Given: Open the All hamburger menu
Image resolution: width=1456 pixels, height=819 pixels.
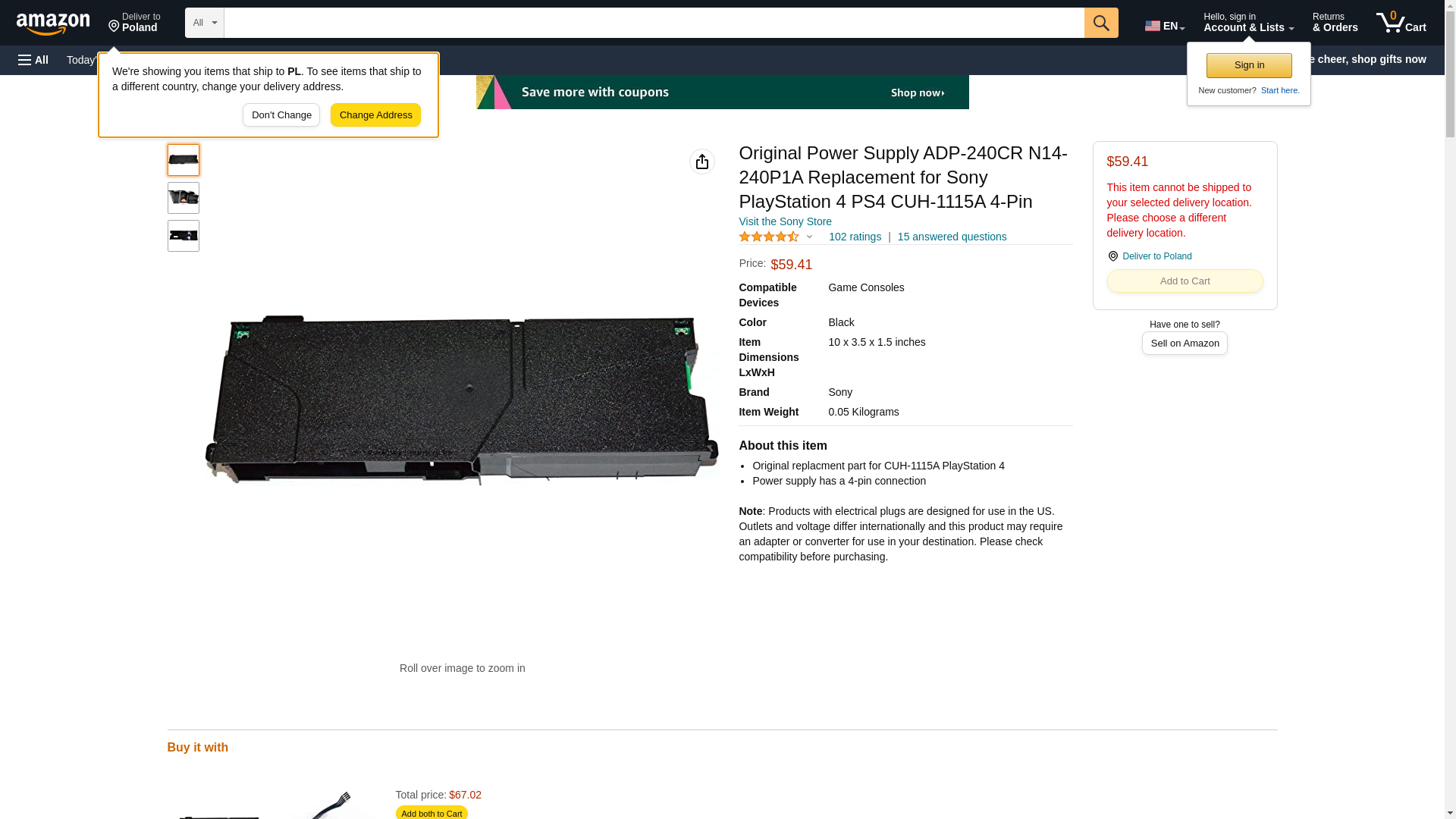Looking at the screenshot, I should click(33, 60).
